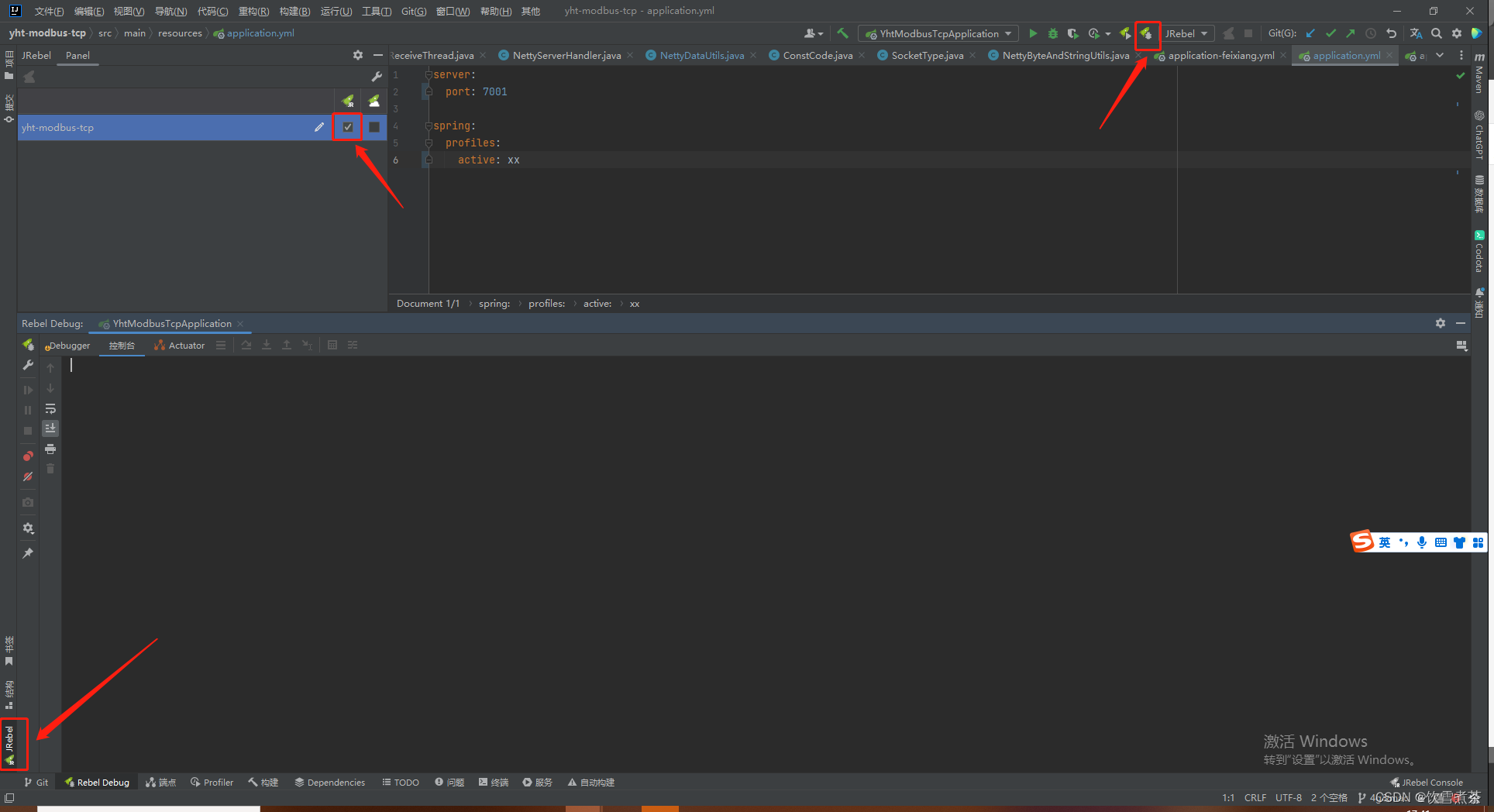The height and width of the screenshot is (812, 1494).
Task: Open the Git(G) menu
Action: (x=414, y=11)
